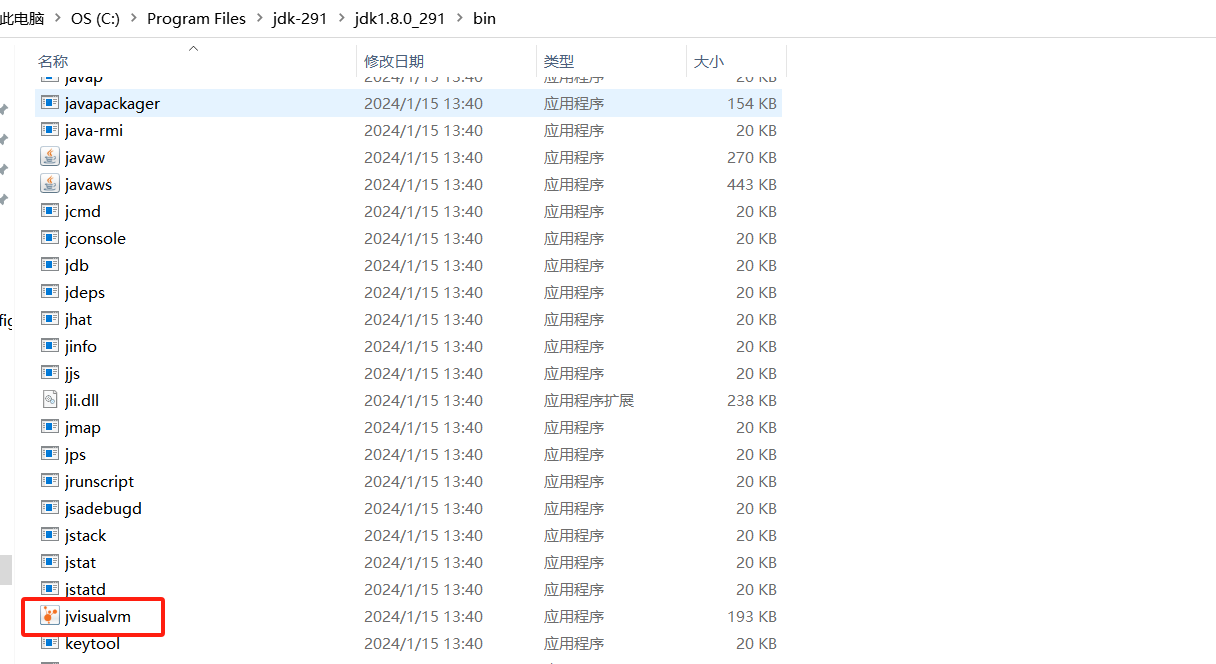The height and width of the screenshot is (664, 1216).
Task: Click the jli.dll file icon
Action: pos(50,400)
